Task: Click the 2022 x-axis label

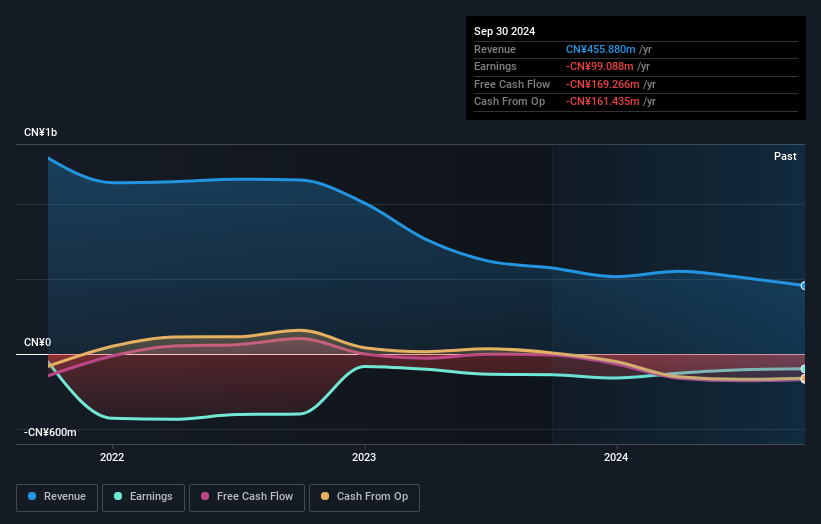Action: pos(112,458)
